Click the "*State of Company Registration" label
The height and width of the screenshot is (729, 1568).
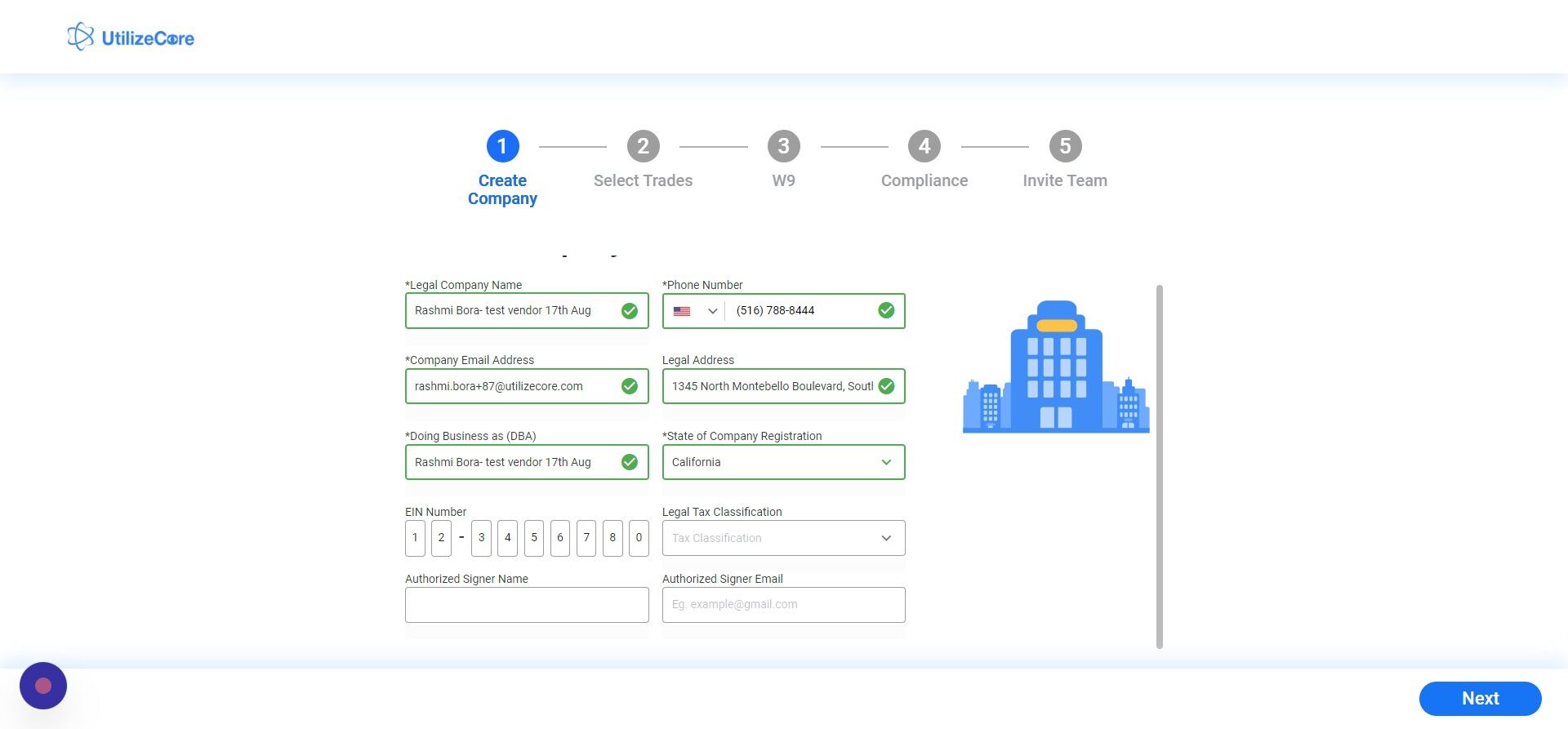pos(742,436)
